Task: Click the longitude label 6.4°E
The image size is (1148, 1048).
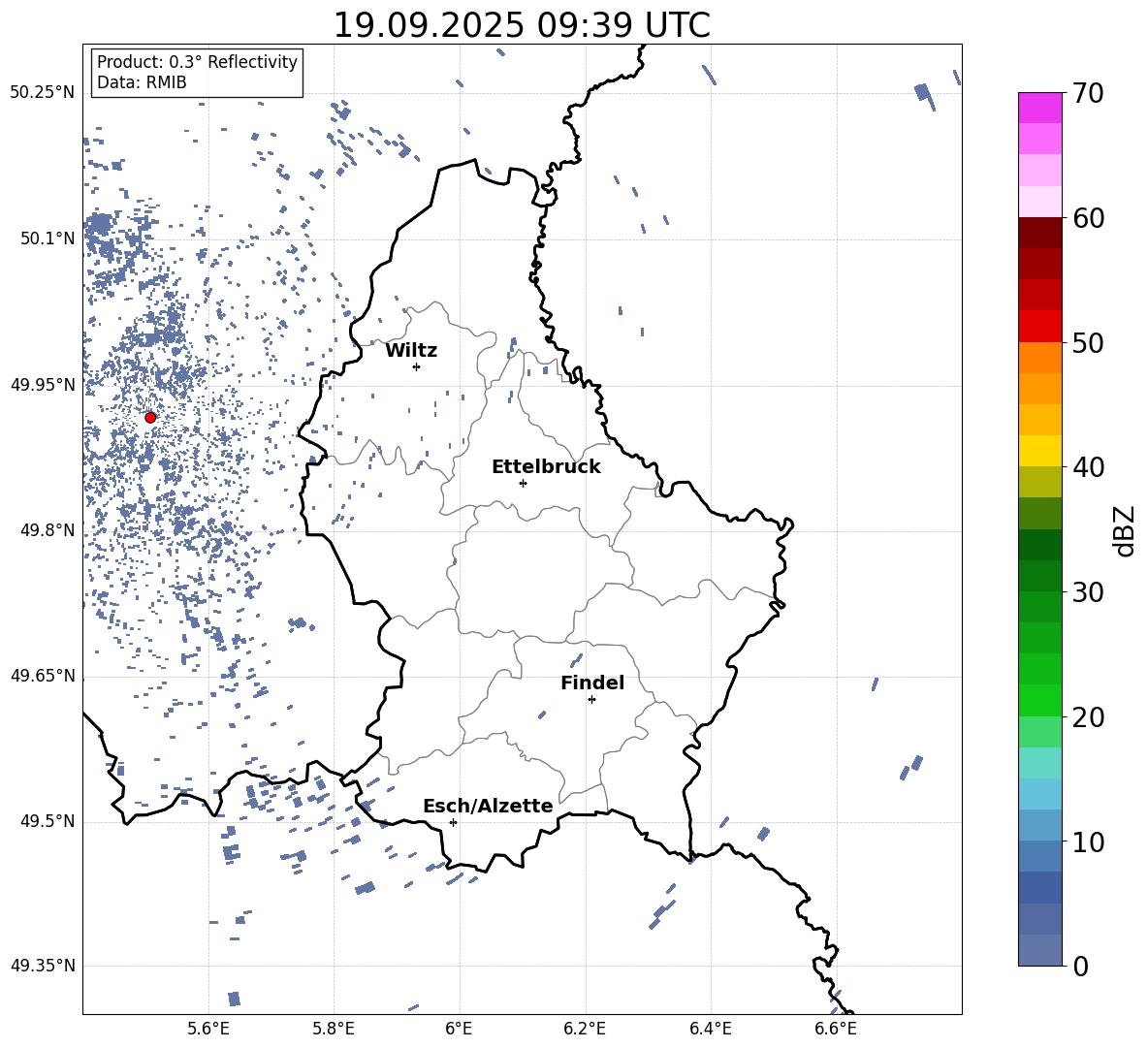Action: [710, 1029]
